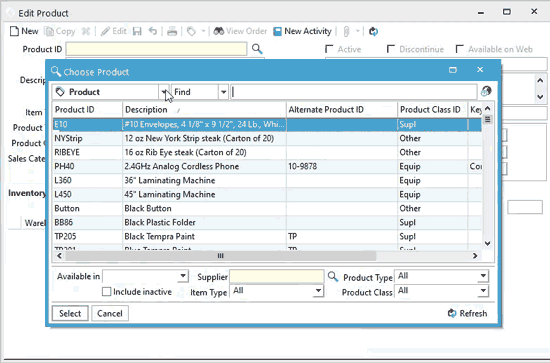Viewport: 550px width, 363px height.
Task: Open the attachment dropdown arrow
Action: [x=357, y=31]
